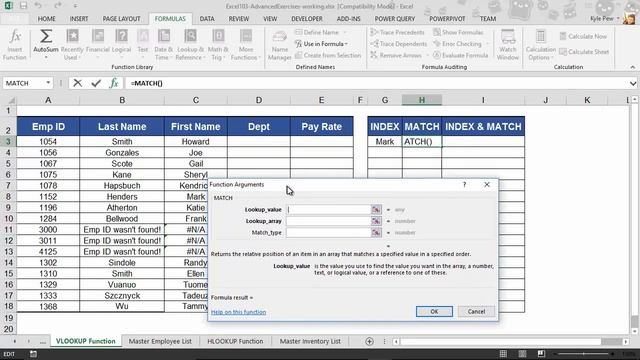Switch to the INSERT ribbon tab

[x=79, y=19]
